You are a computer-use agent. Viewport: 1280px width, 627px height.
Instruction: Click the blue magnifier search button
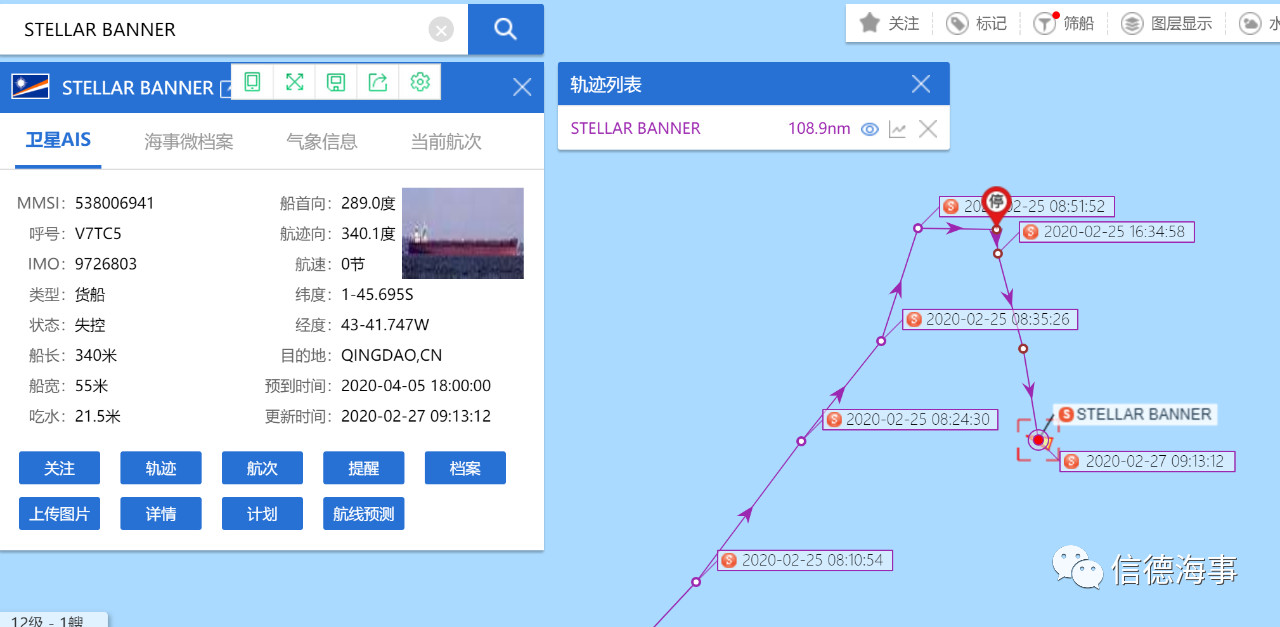(505, 29)
